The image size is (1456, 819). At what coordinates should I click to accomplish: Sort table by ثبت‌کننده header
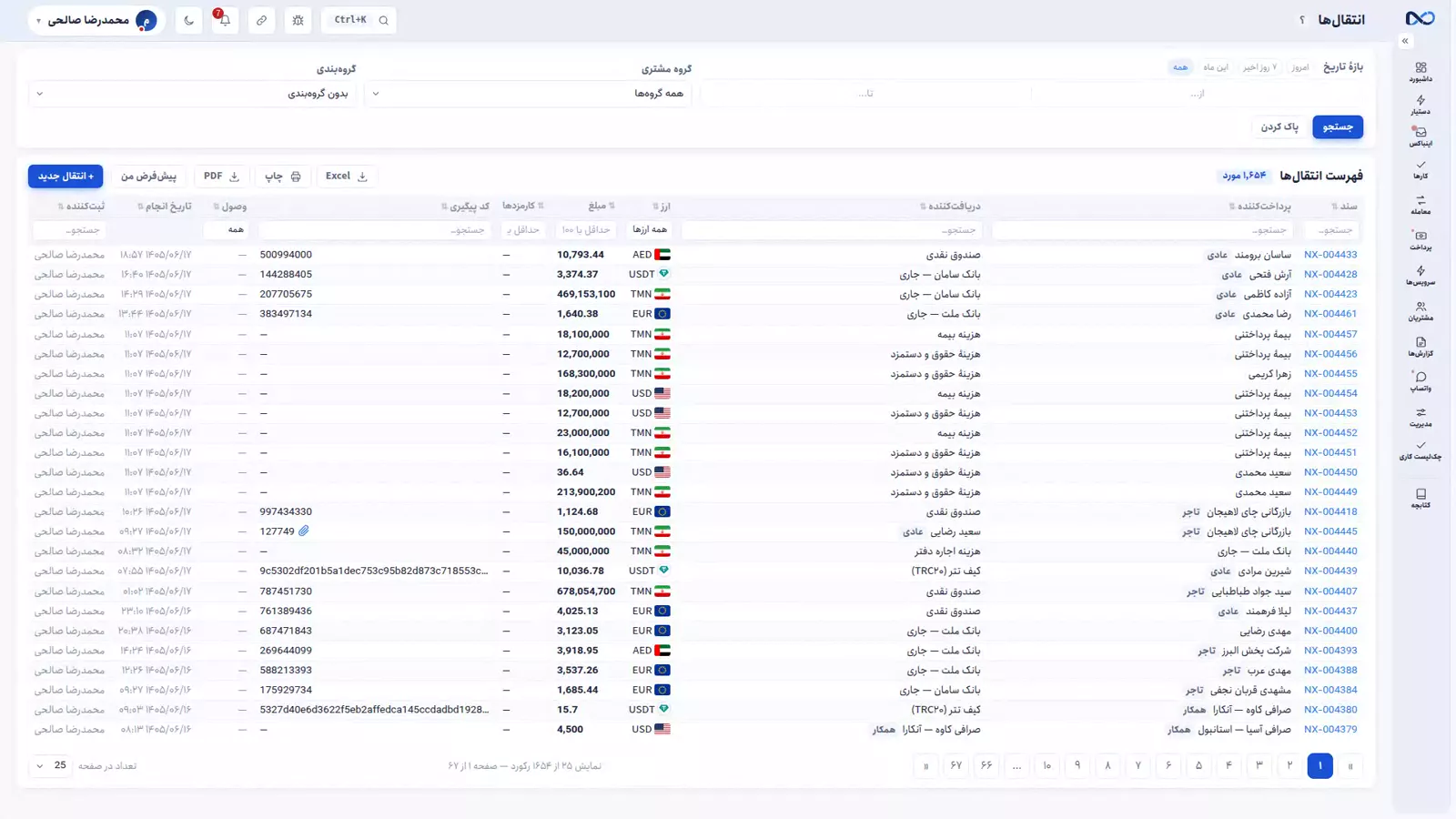80,207
